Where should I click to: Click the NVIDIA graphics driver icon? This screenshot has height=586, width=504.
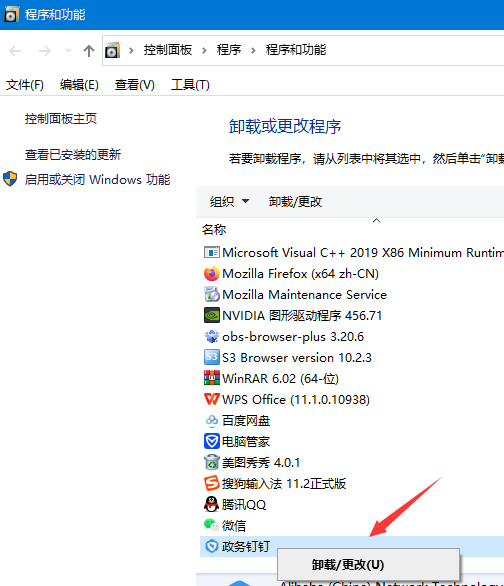[211, 315]
